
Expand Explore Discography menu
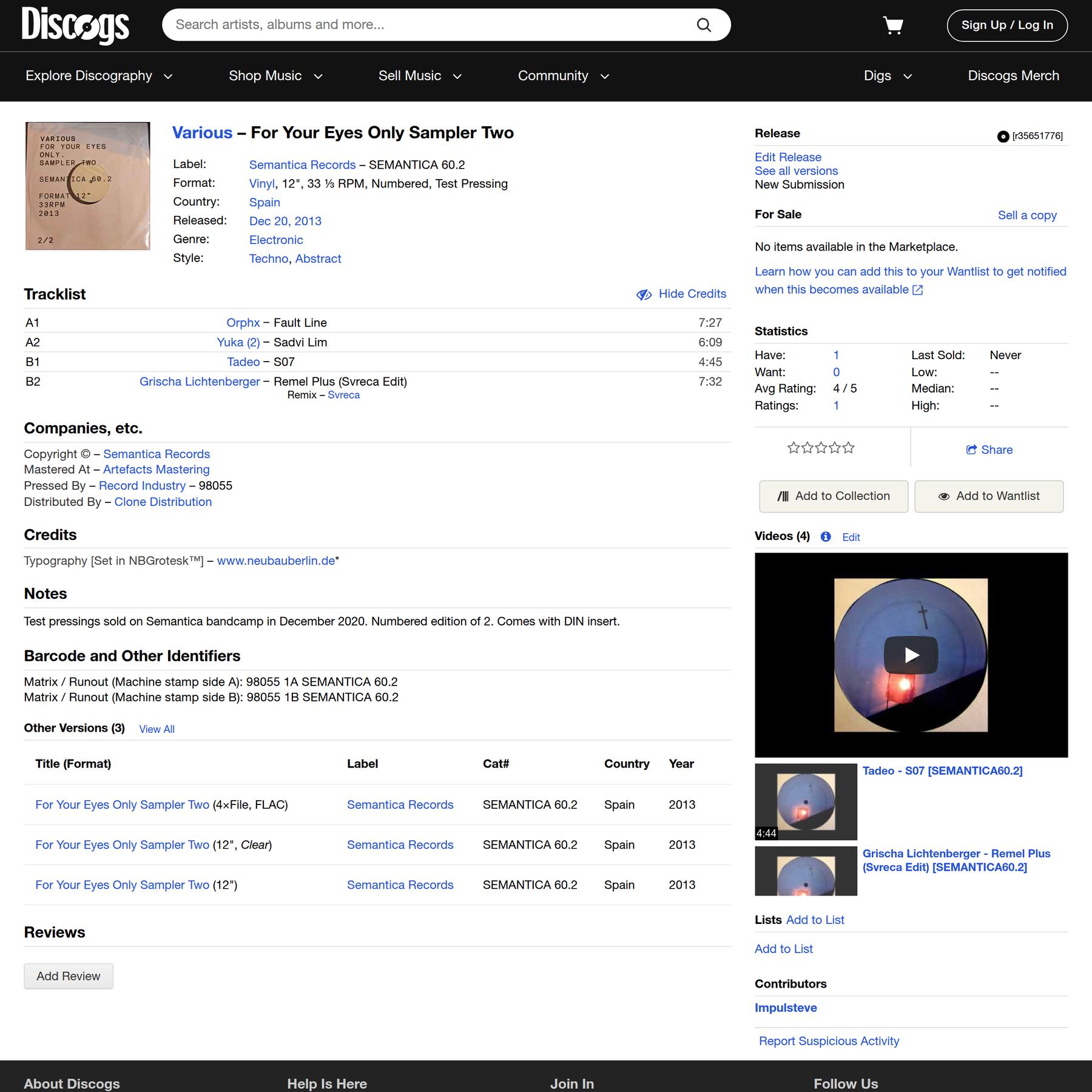click(x=99, y=76)
